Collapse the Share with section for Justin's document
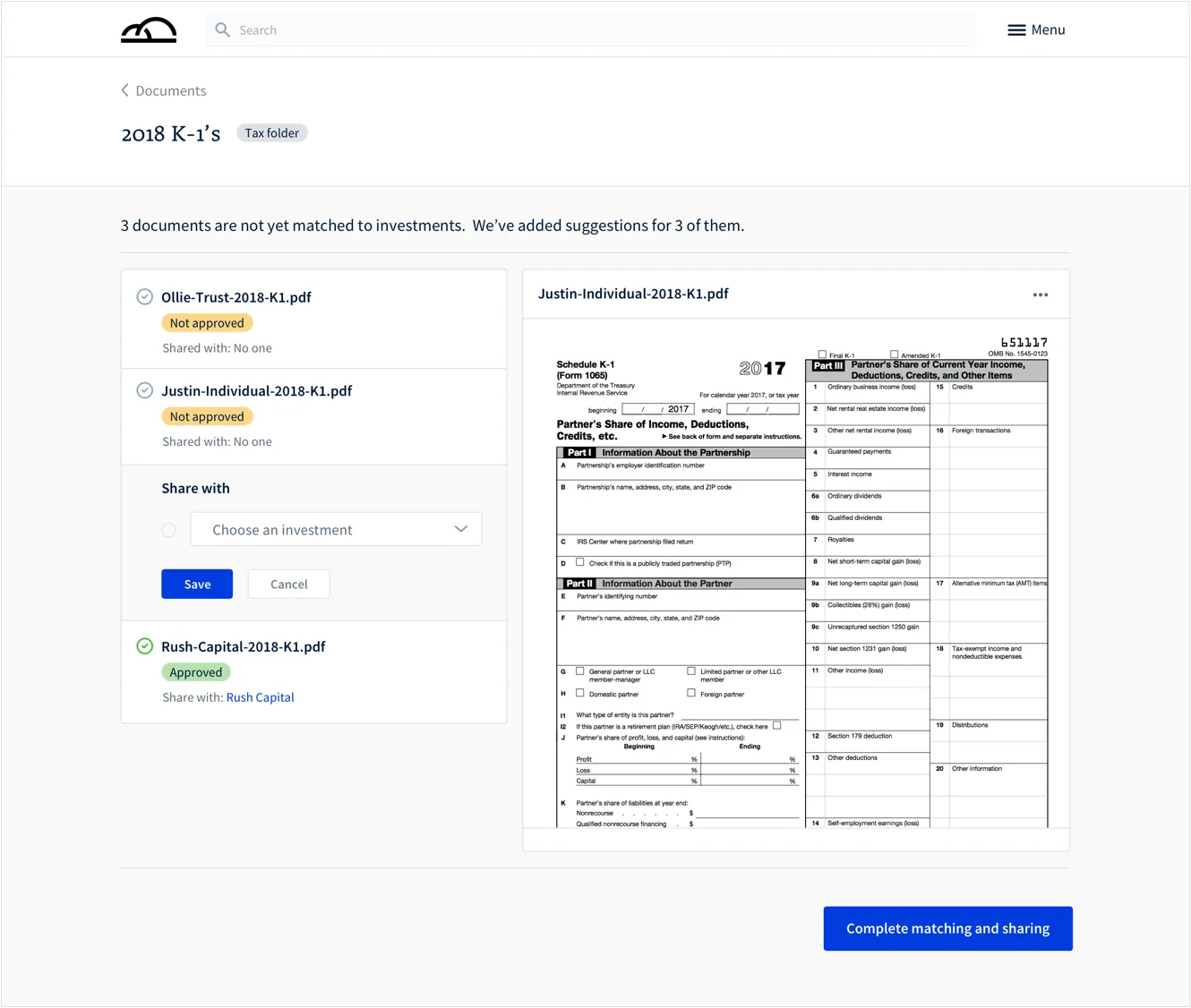 pos(288,584)
